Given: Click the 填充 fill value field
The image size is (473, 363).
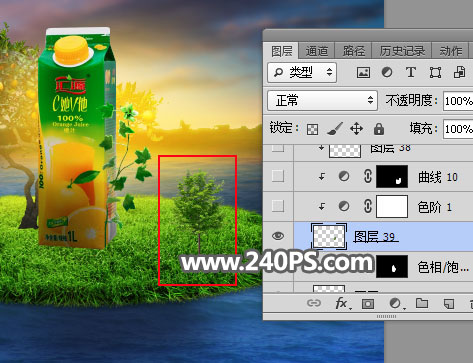Looking at the screenshot, I should pos(458,129).
